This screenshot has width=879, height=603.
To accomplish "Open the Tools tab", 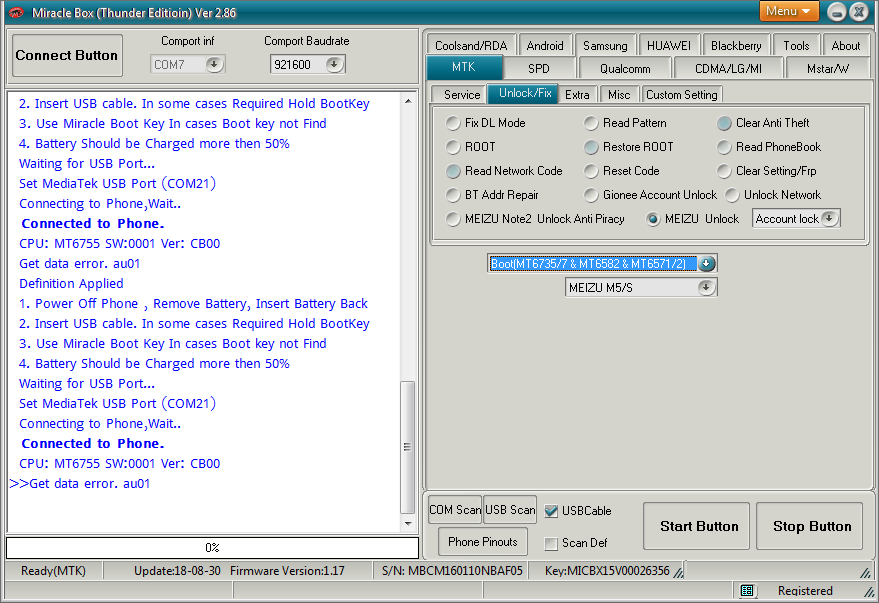I will click(796, 45).
